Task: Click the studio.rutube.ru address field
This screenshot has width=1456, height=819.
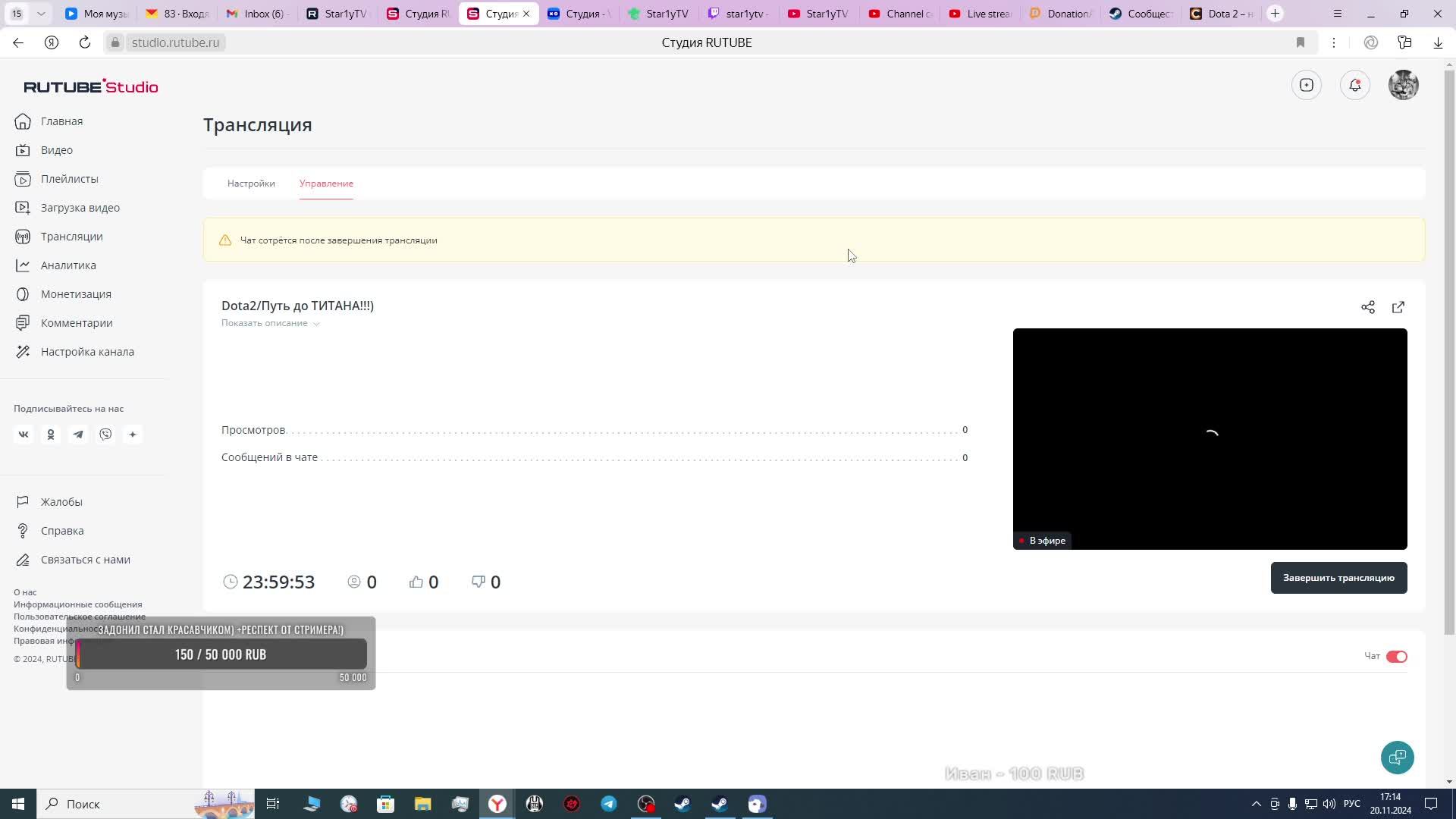Action: click(175, 42)
